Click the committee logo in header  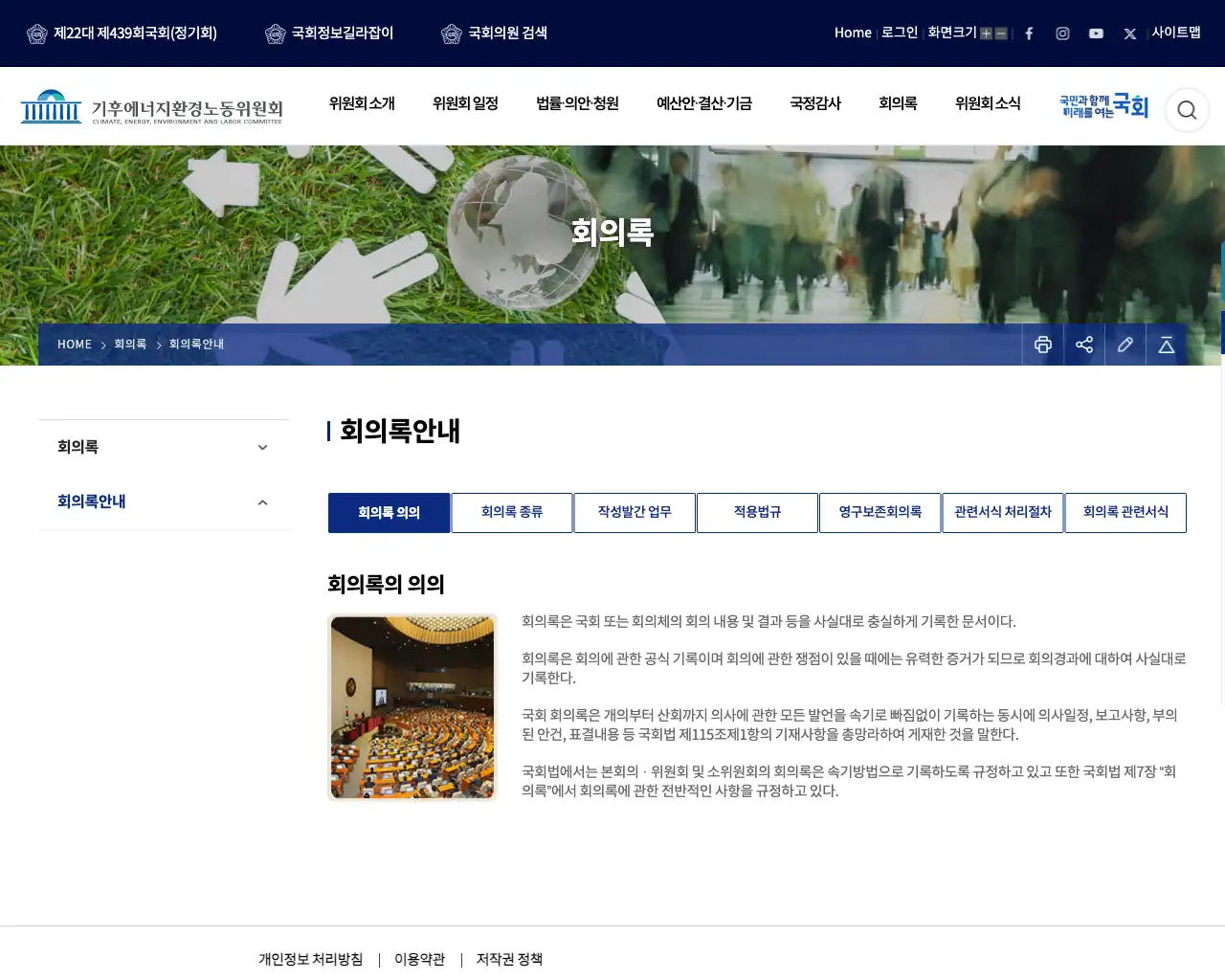pos(152,107)
